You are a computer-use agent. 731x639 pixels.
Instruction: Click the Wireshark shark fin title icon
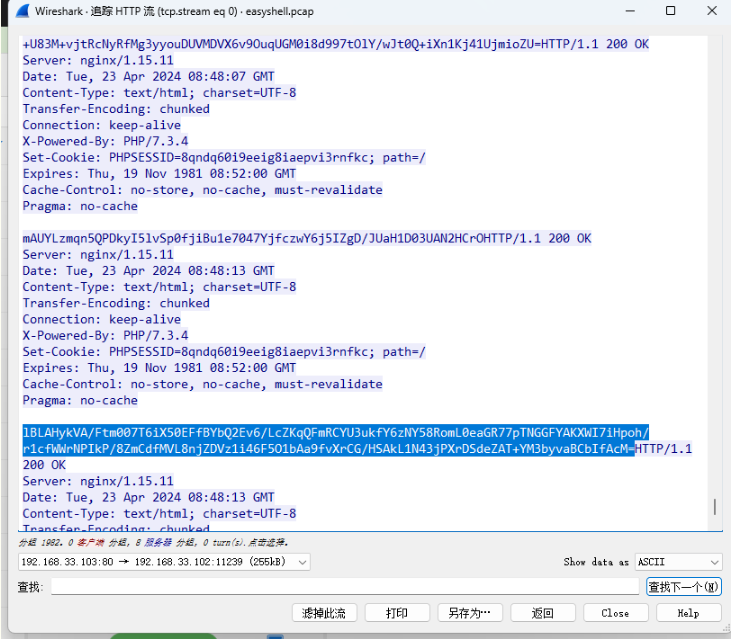click(x=23, y=11)
